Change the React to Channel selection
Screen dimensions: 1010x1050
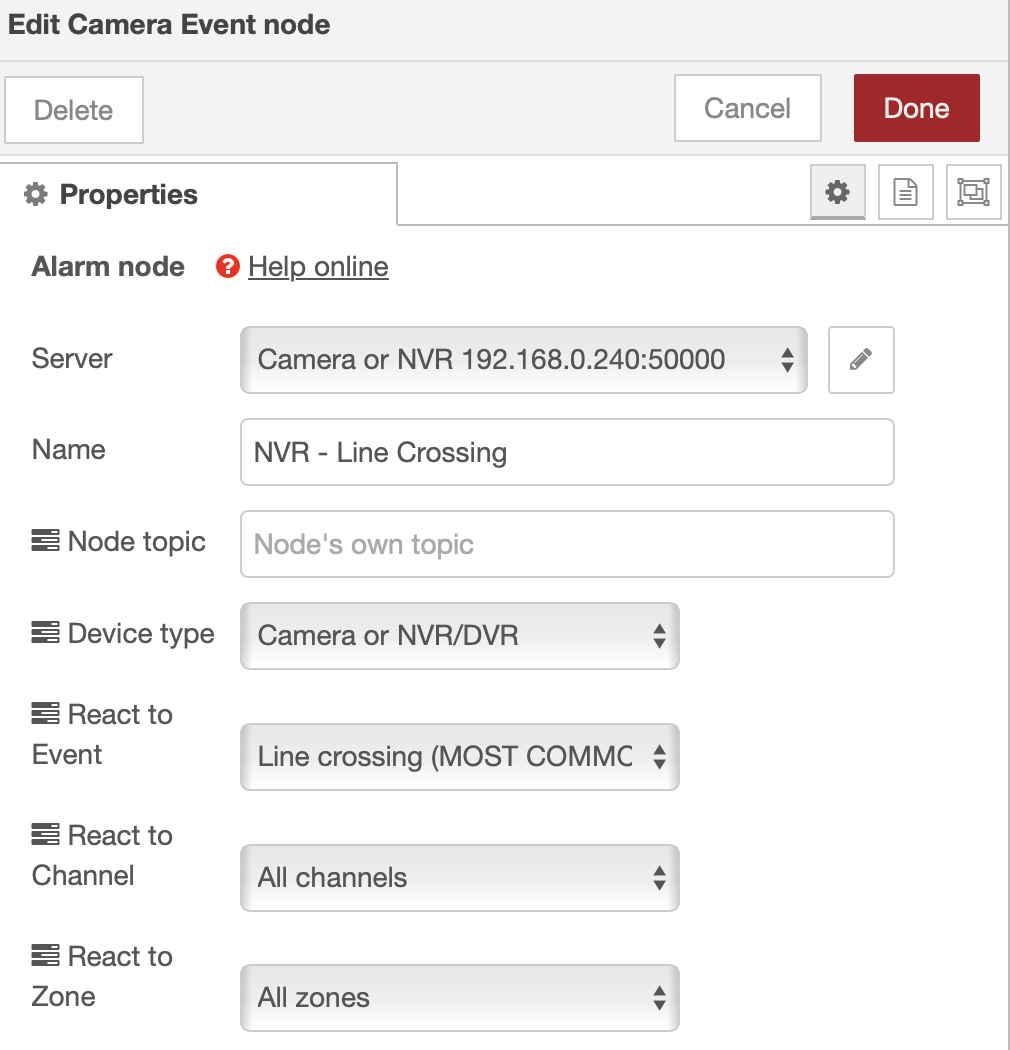[459, 877]
